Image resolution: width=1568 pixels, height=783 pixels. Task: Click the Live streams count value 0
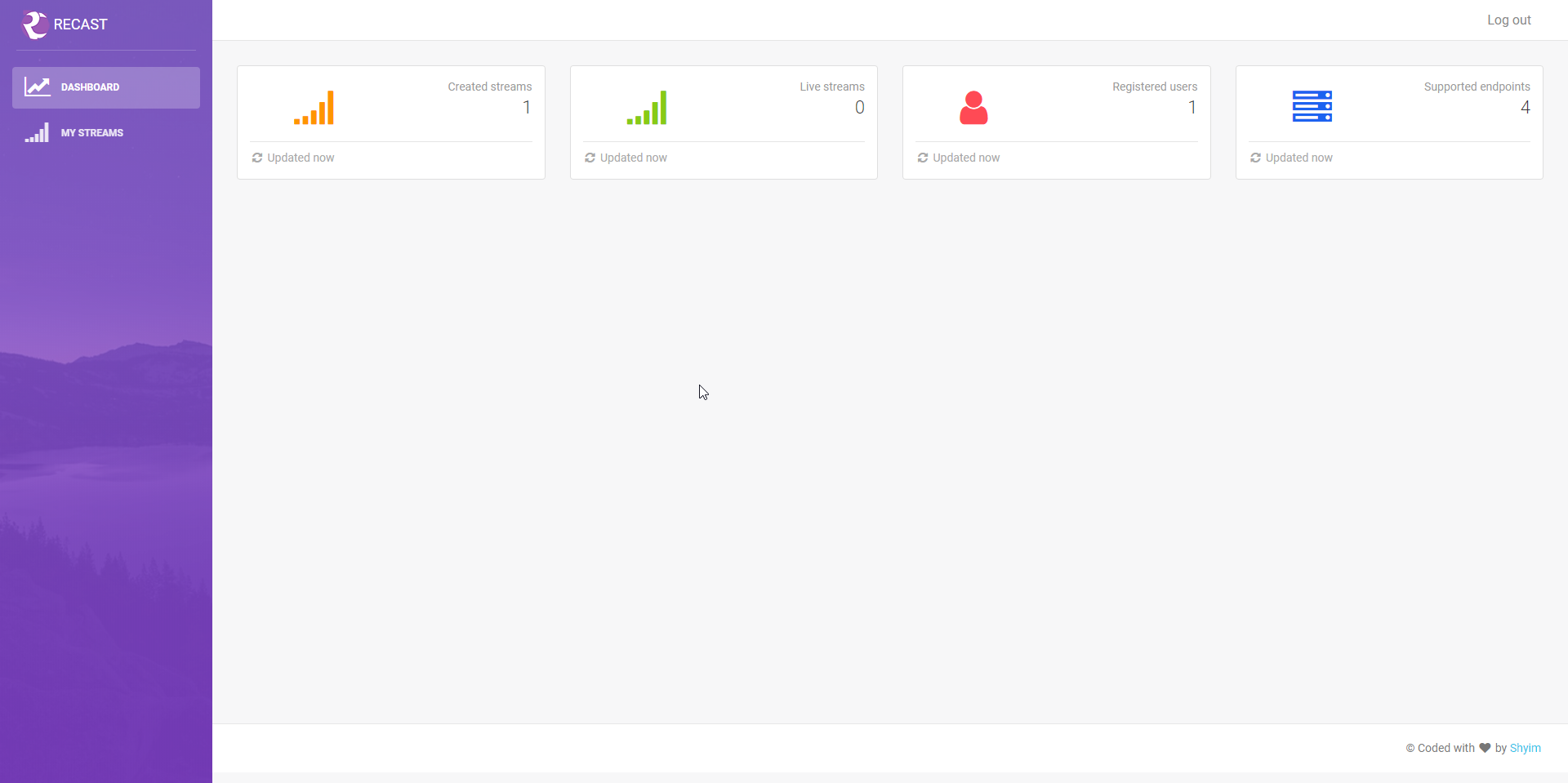(x=859, y=107)
